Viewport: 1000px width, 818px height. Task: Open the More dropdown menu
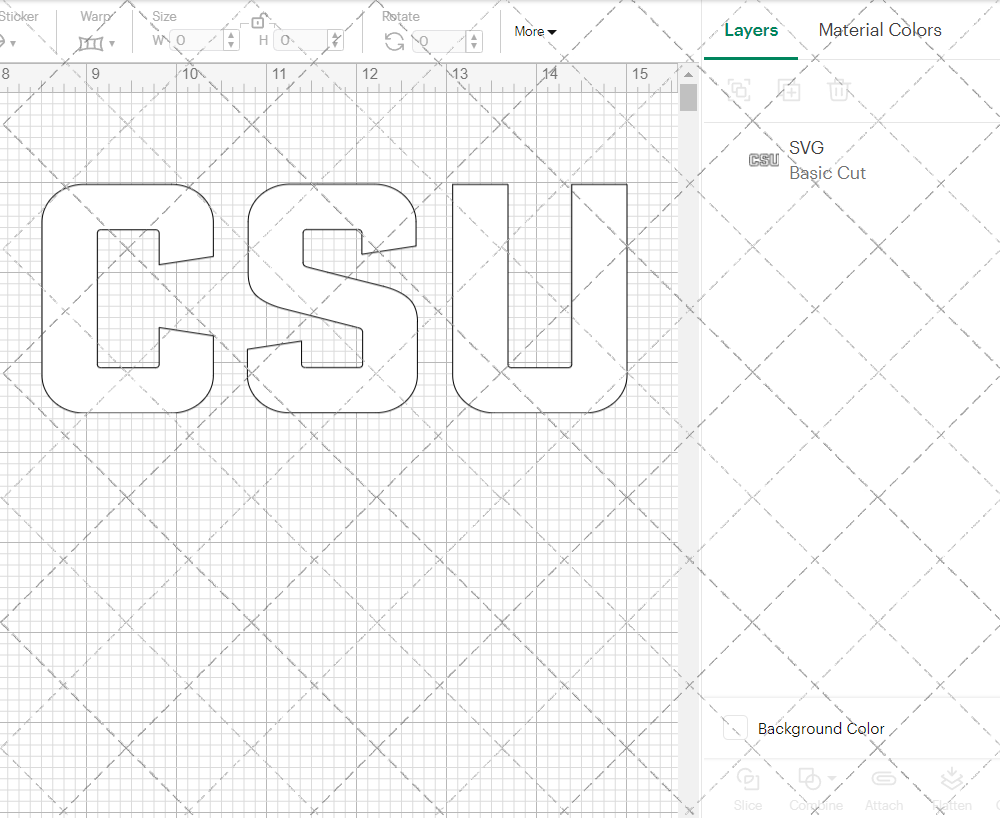pyautogui.click(x=535, y=31)
